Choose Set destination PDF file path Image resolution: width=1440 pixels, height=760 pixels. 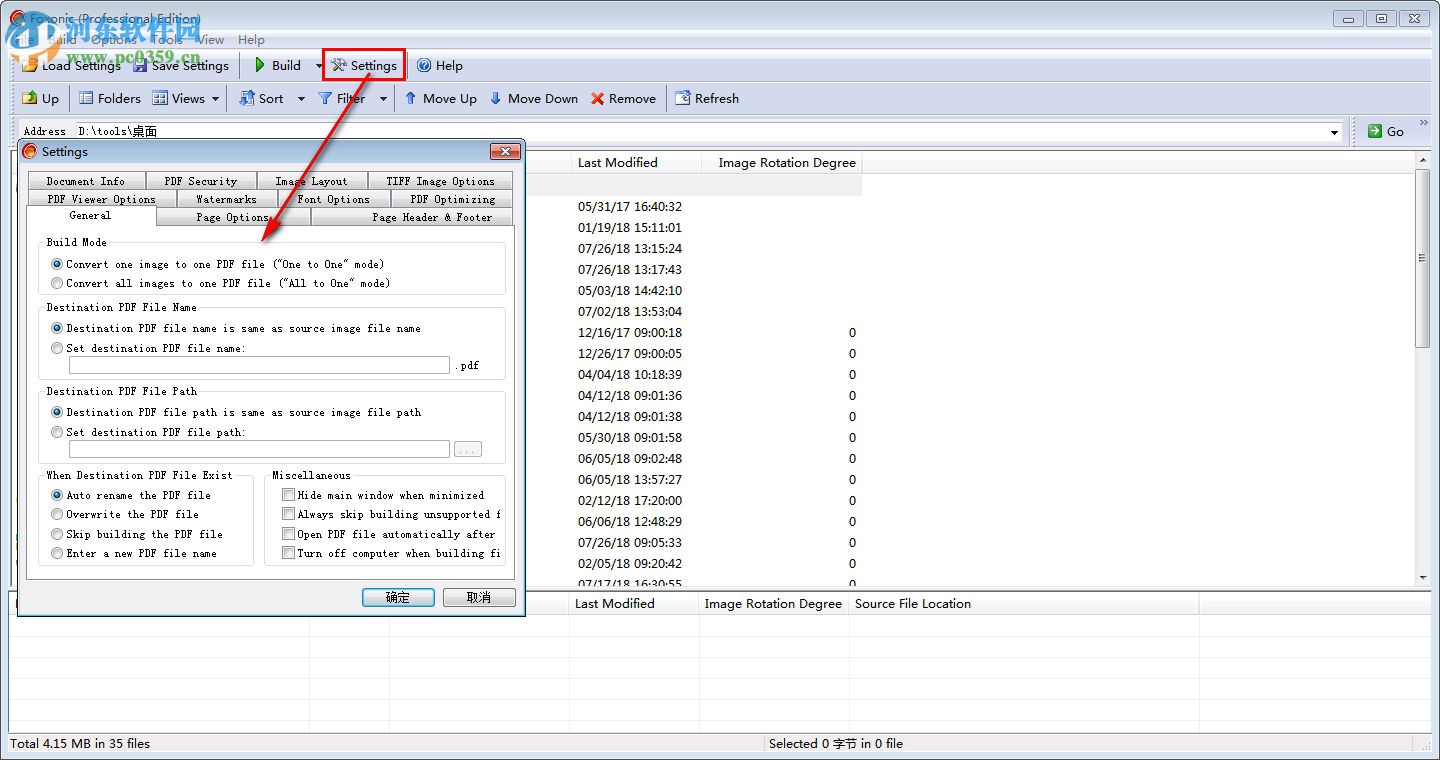pyautogui.click(x=57, y=432)
